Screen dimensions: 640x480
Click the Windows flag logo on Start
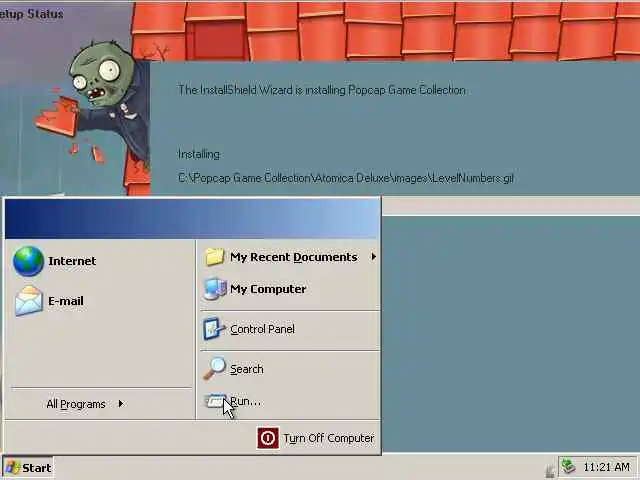(x=12, y=468)
